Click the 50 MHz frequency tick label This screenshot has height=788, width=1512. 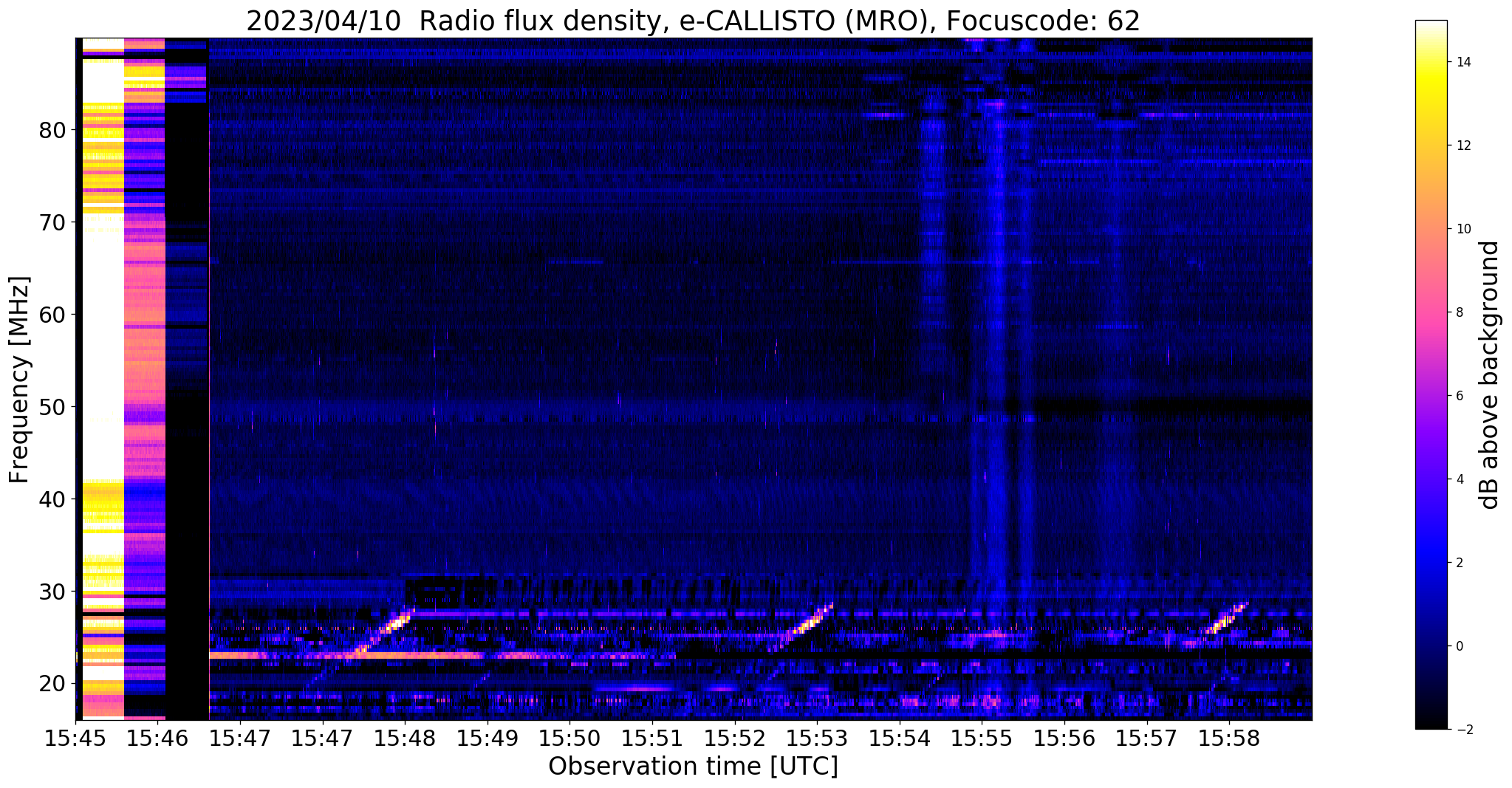(x=52, y=407)
